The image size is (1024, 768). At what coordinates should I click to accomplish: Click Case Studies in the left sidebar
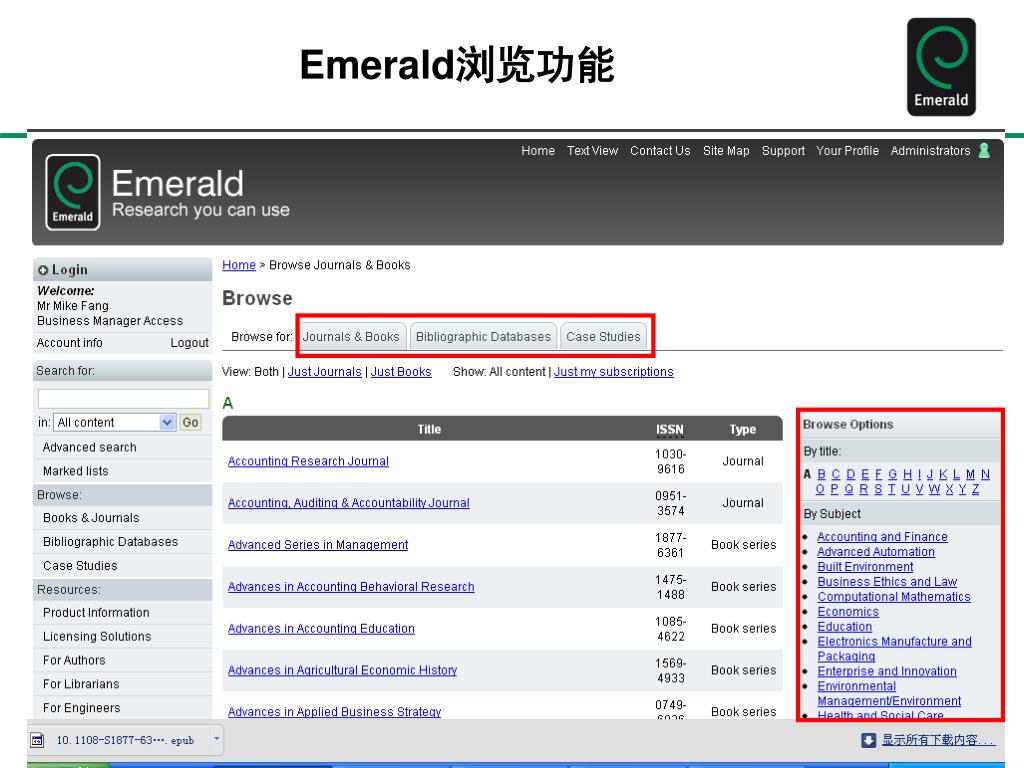(80, 566)
